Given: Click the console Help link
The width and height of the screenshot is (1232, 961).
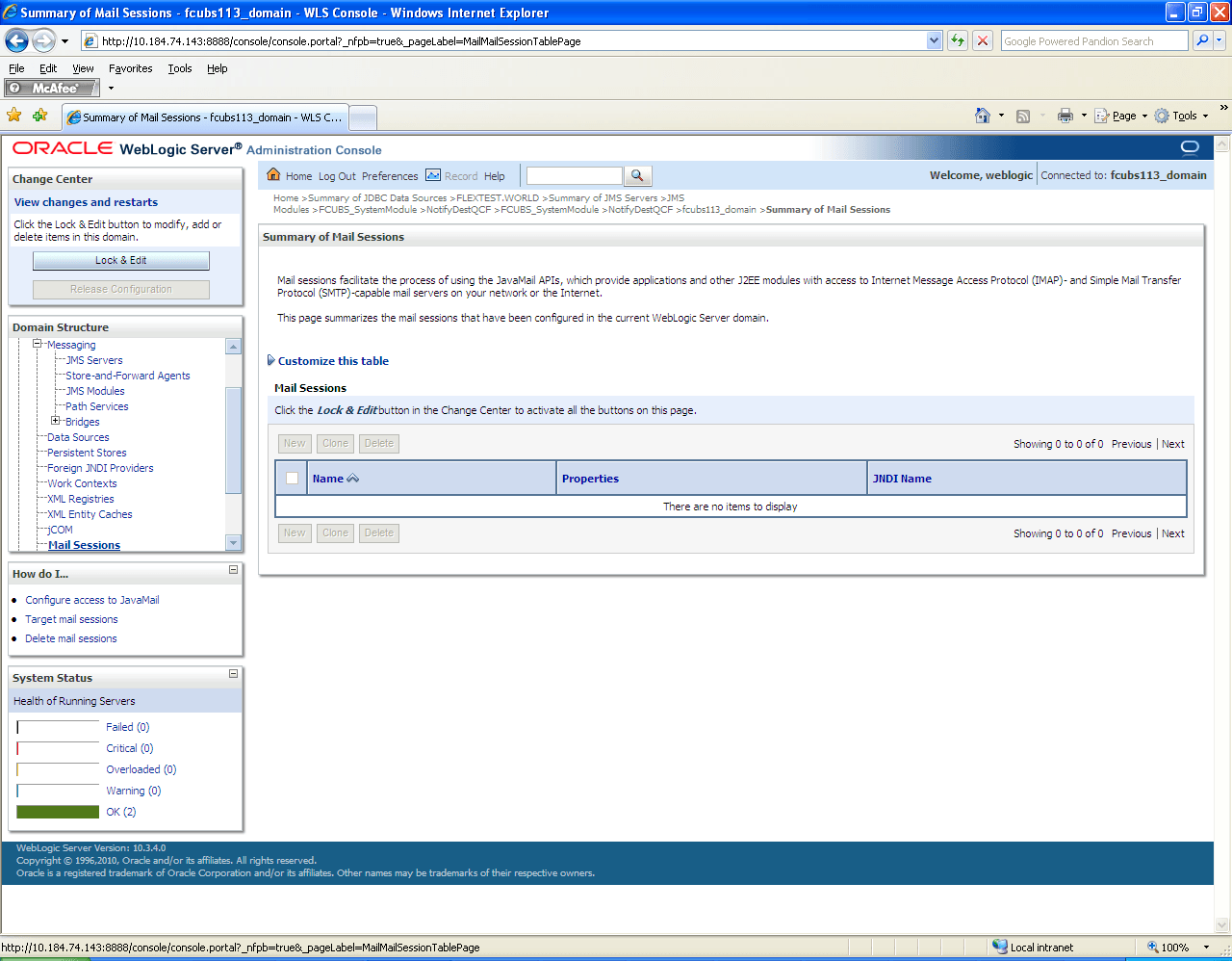Looking at the screenshot, I should pyautogui.click(x=495, y=176).
